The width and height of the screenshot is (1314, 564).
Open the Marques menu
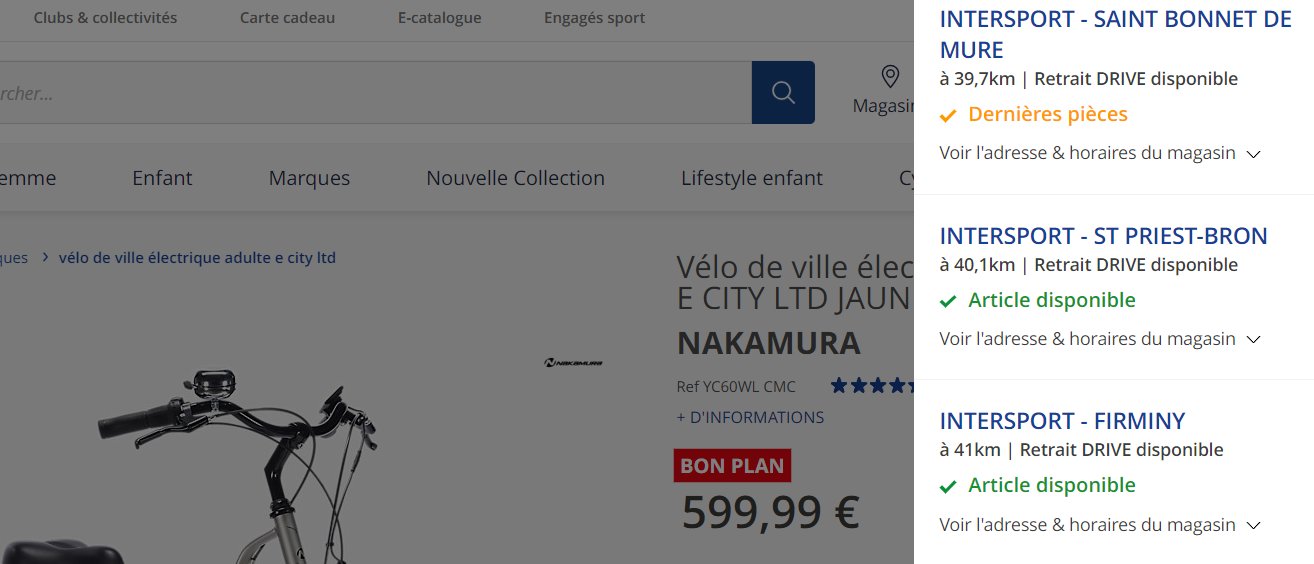[x=309, y=178]
